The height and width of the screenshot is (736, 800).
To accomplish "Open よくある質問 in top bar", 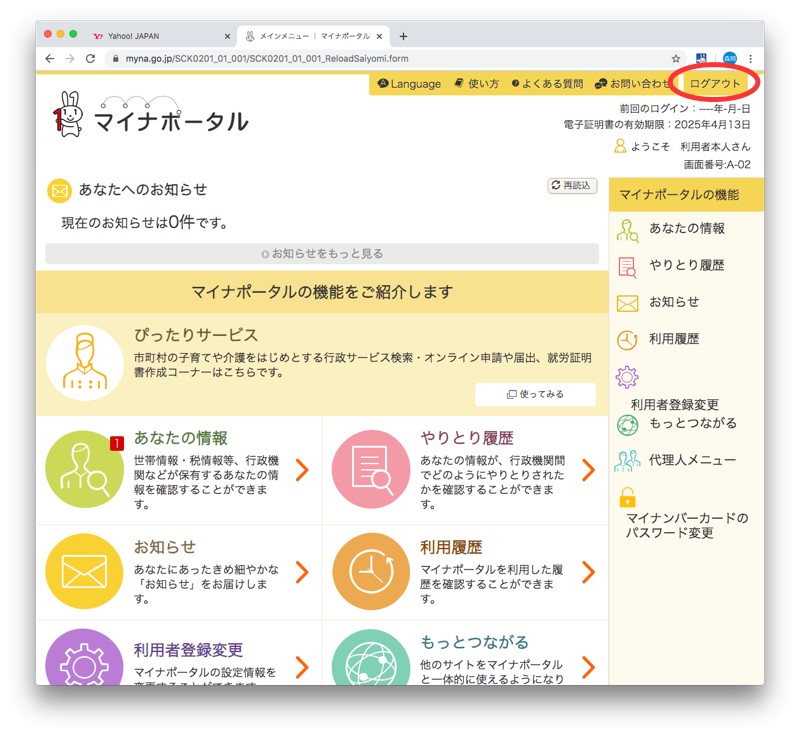I will point(546,84).
